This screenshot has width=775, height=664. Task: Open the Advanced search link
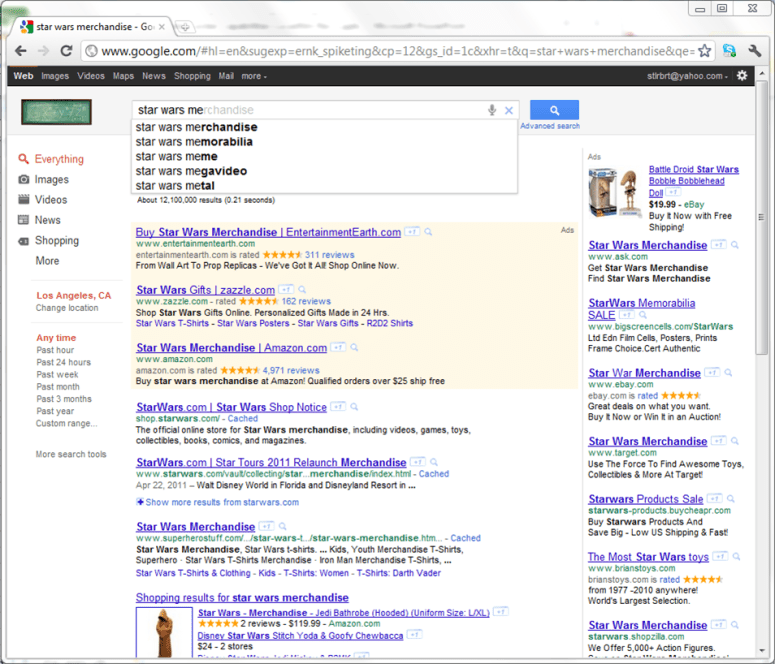click(x=549, y=127)
